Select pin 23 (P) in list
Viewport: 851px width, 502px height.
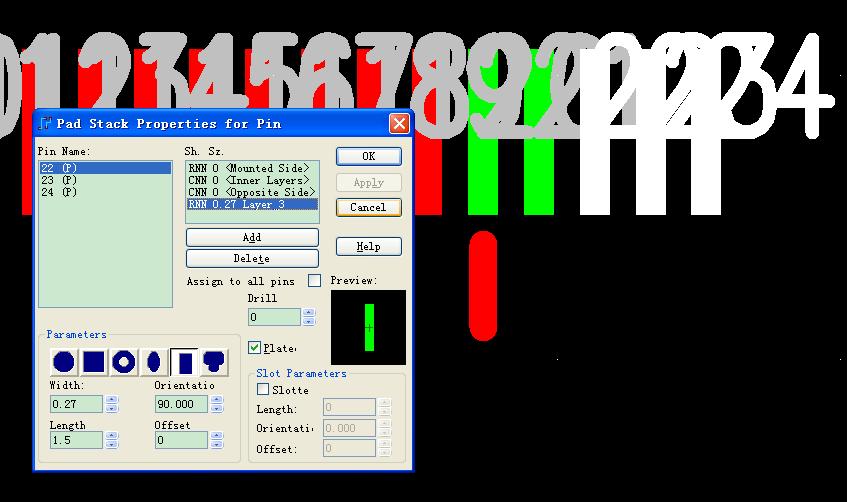click(x=59, y=180)
